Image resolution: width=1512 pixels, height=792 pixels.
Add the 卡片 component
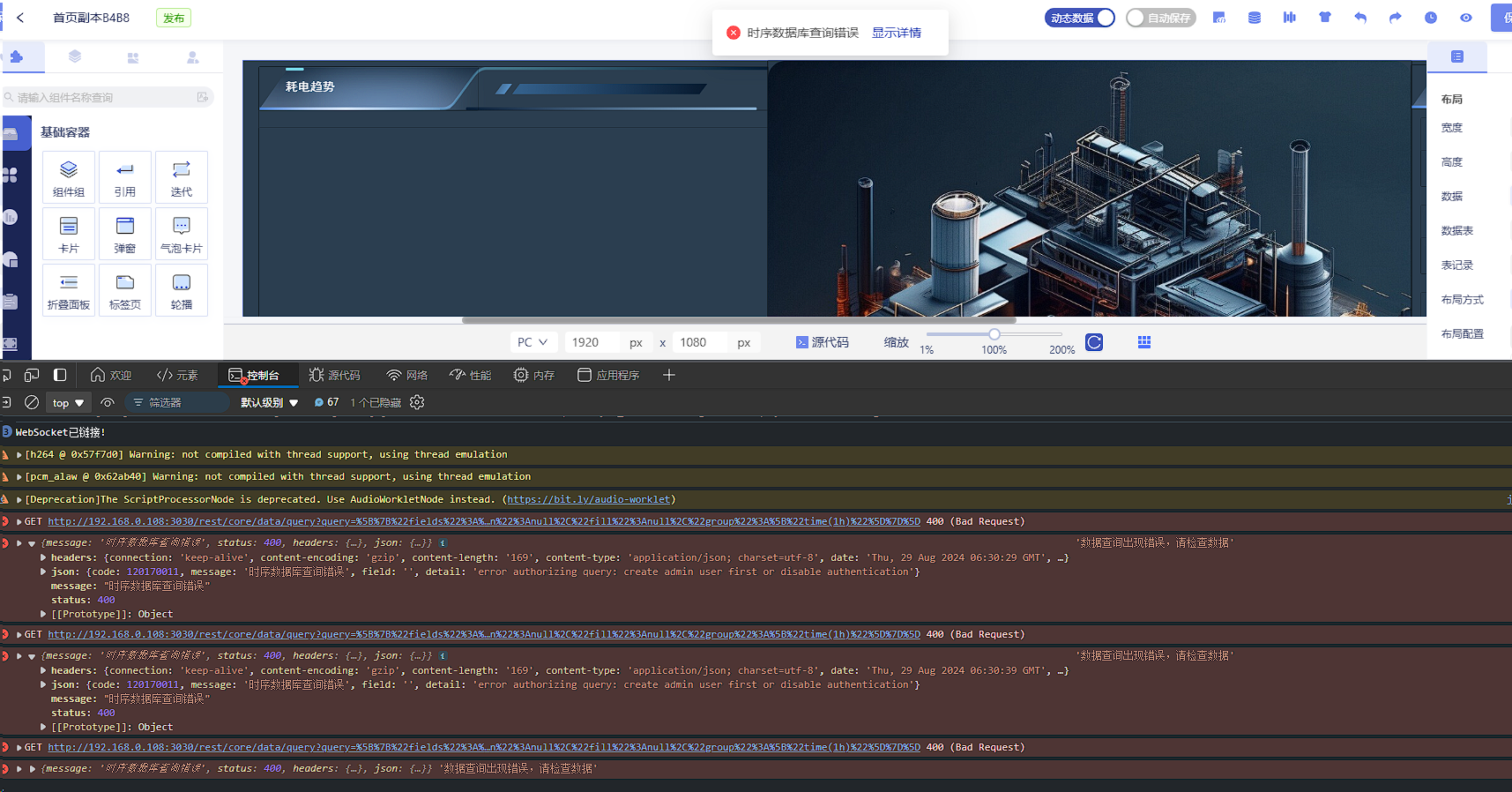coord(69,233)
